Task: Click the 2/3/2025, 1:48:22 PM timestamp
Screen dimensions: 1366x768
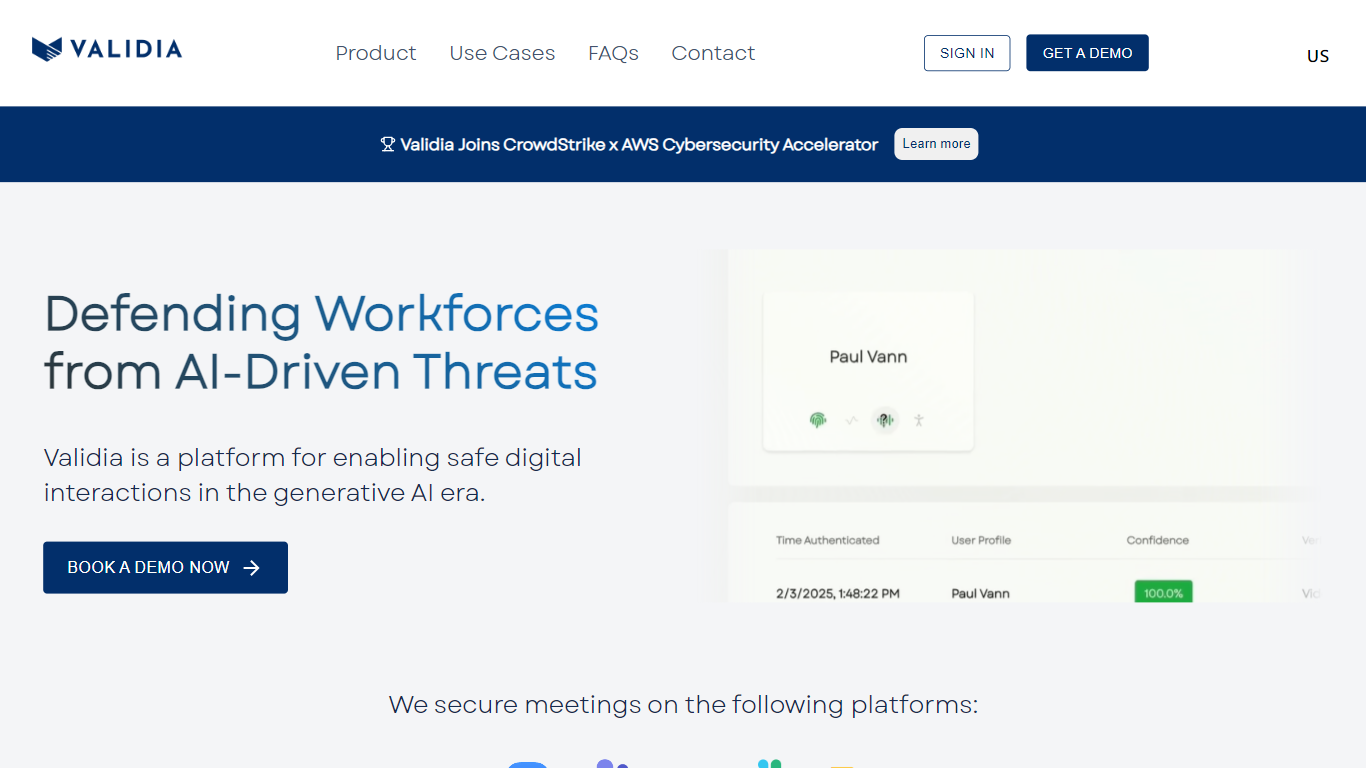Action: [838, 593]
